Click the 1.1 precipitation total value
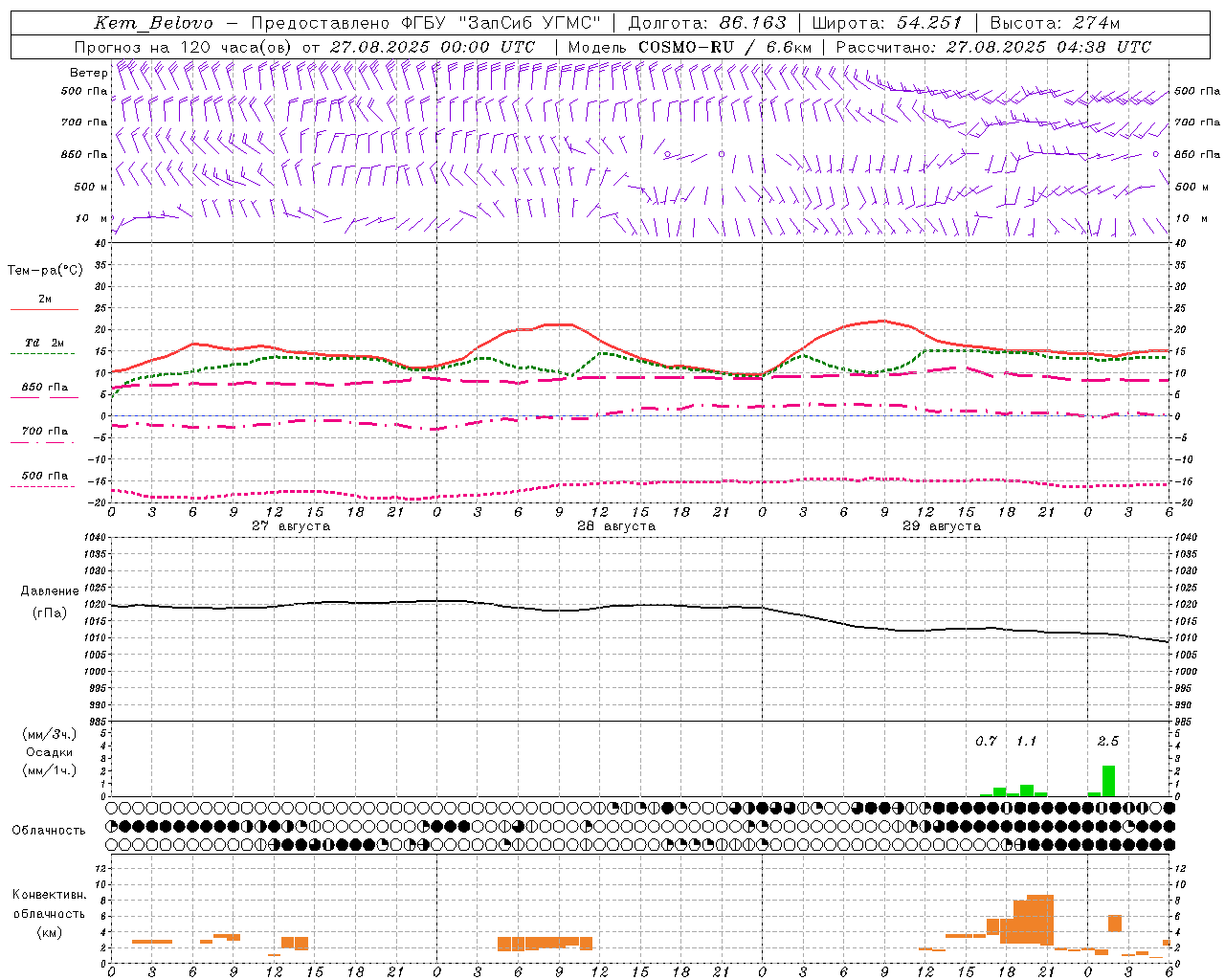The width and height of the screenshot is (1225, 980). coord(1026,741)
